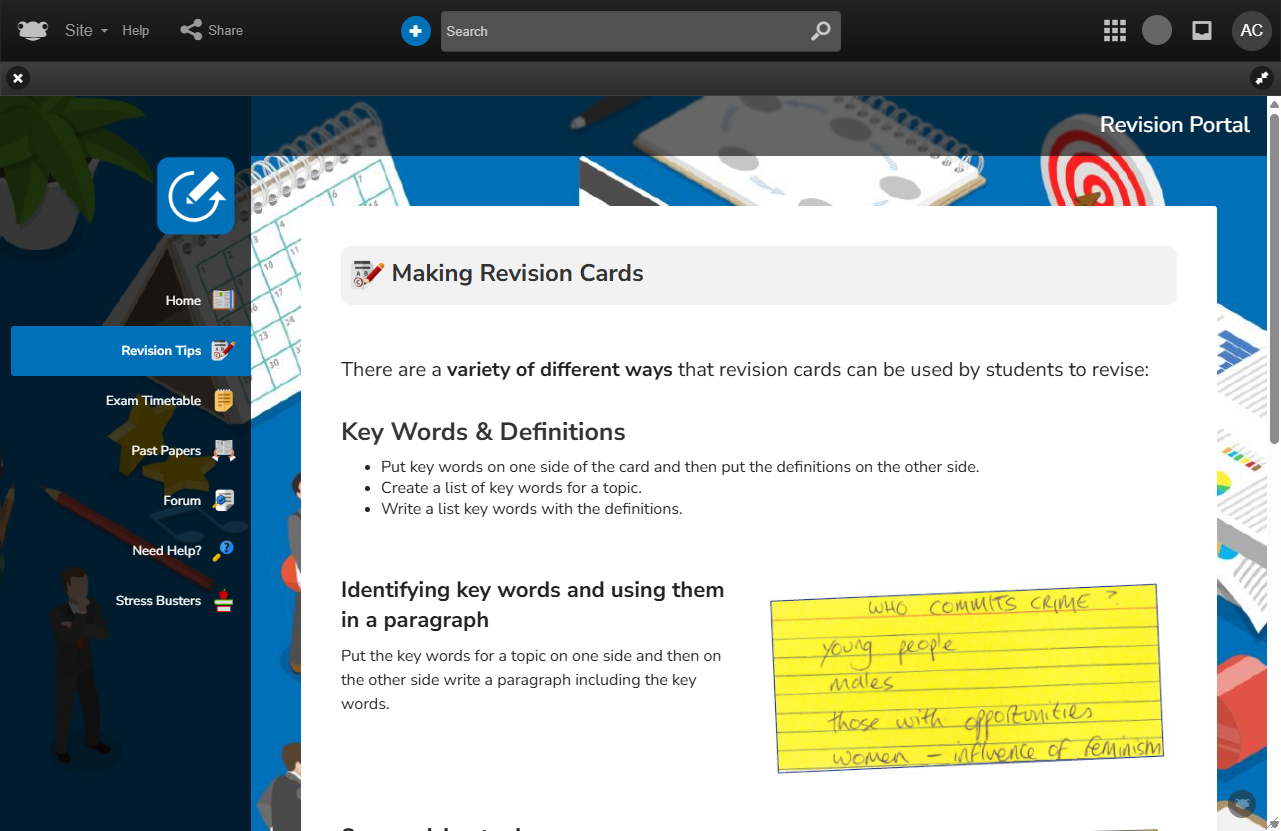1281x831 pixels.
Task: Go to the Home page
Action: [184, 300]
